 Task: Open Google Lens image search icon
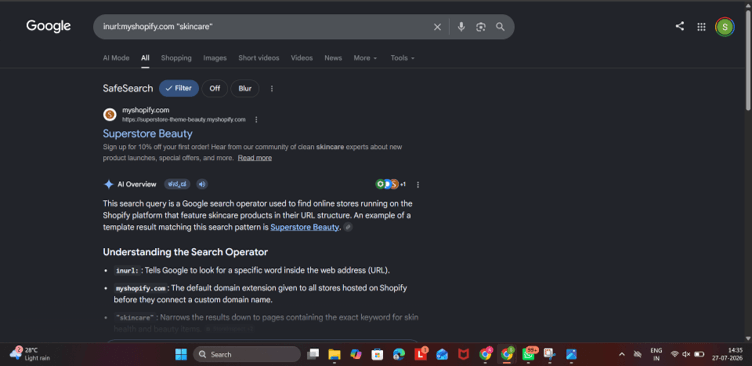tap(481, 27)
